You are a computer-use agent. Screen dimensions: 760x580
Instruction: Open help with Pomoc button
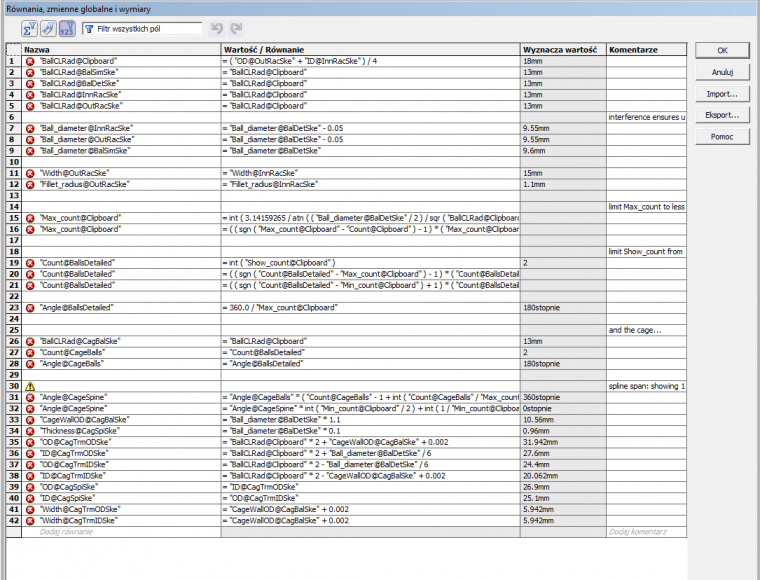[x=722, y=137]
